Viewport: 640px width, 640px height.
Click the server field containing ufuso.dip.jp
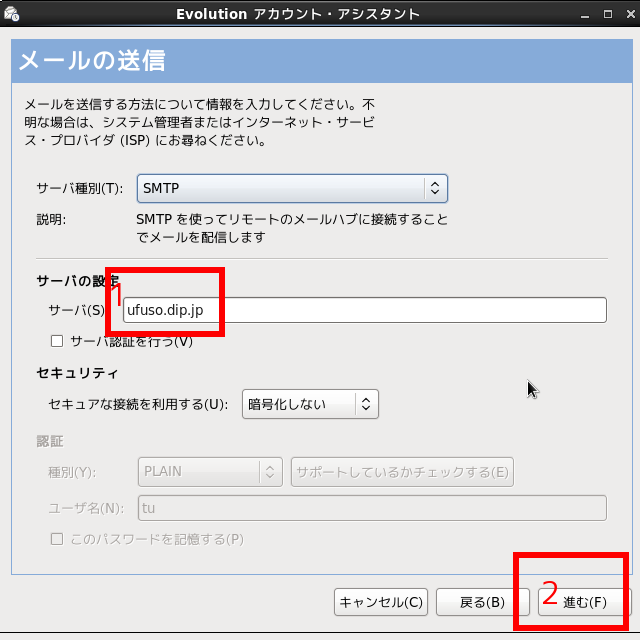tap(365, 310)
